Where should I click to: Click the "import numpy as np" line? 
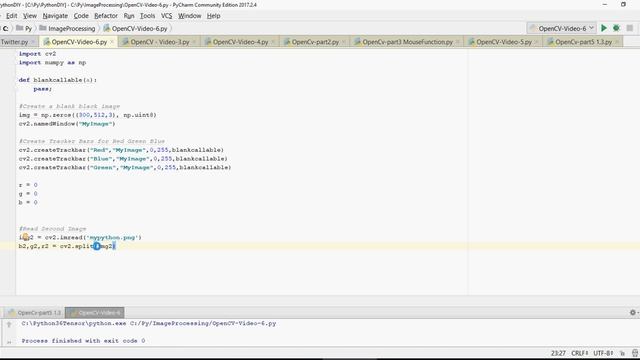(x=52, y=62)
